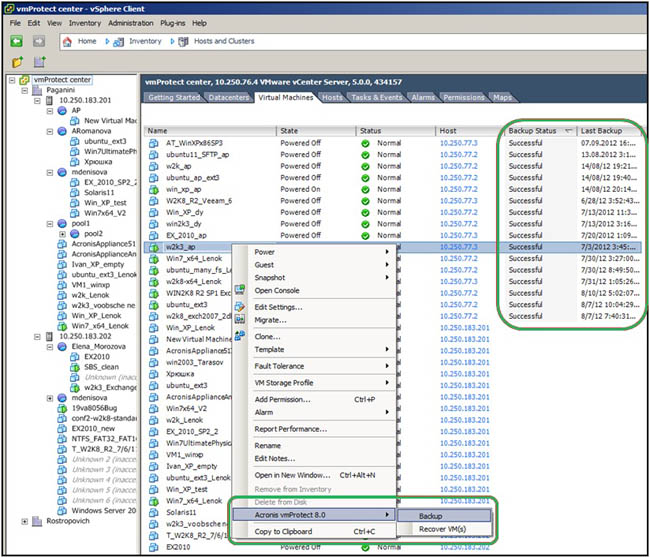Choose Recover VM(s) from submenu
Image resolution: width=650 pixels, height=557 pixels.
coord(444,529)
